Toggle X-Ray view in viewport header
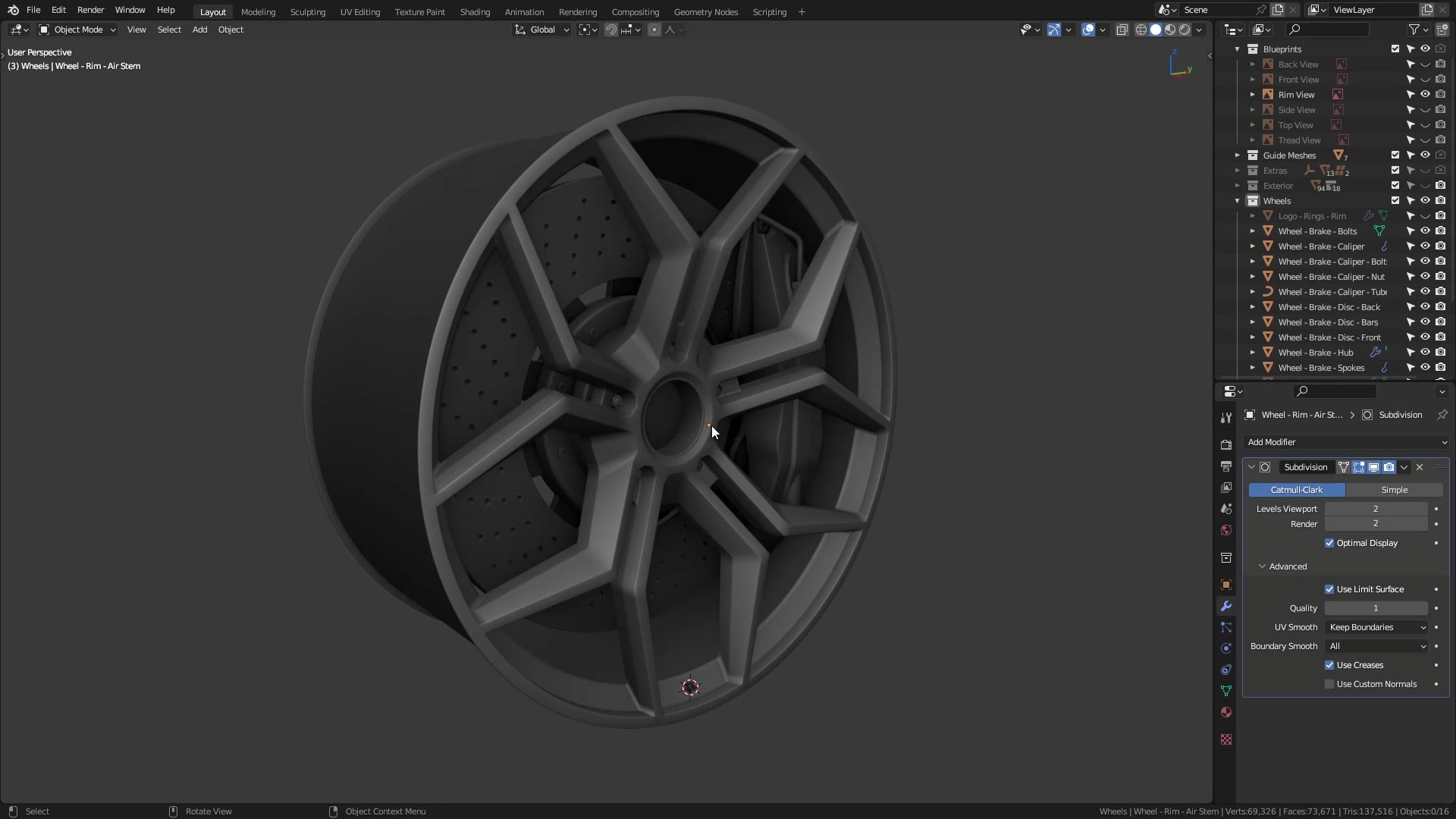Screen dimensions: 1456x819 click(x=1122, y=30)
